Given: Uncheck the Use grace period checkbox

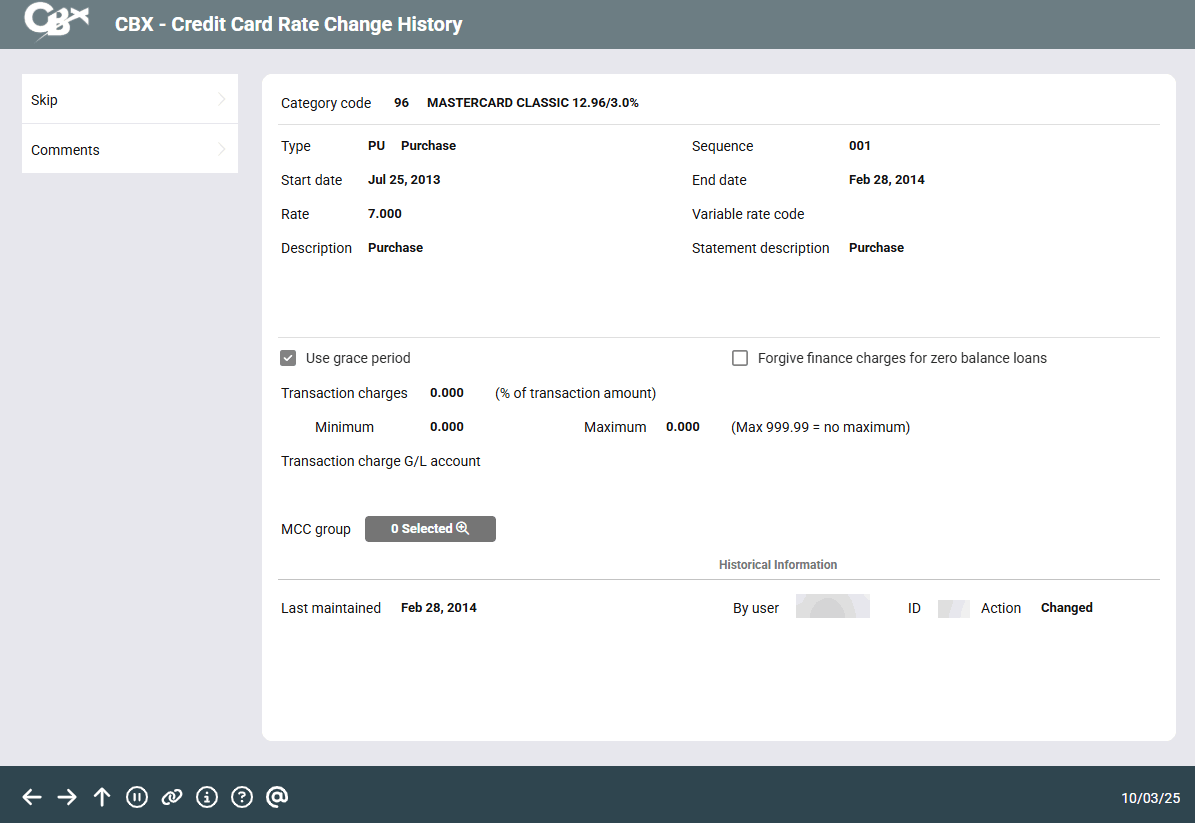Looking at the screenshot, I should [288, 358].
